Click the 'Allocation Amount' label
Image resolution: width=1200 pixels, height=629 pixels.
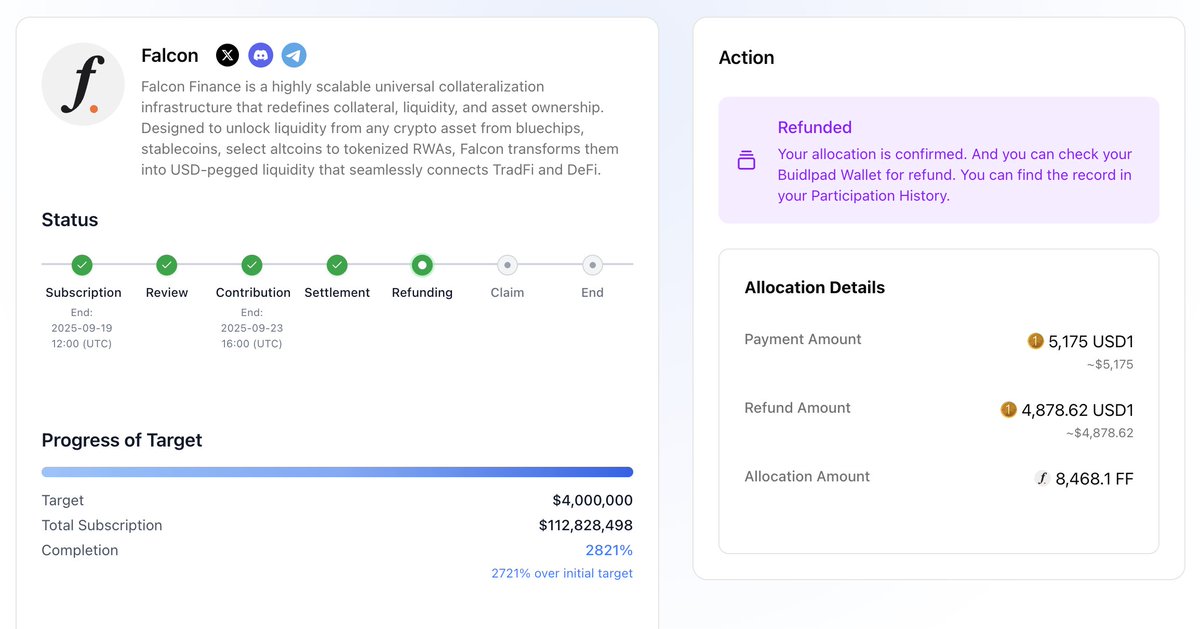click(x=807, y=476)
